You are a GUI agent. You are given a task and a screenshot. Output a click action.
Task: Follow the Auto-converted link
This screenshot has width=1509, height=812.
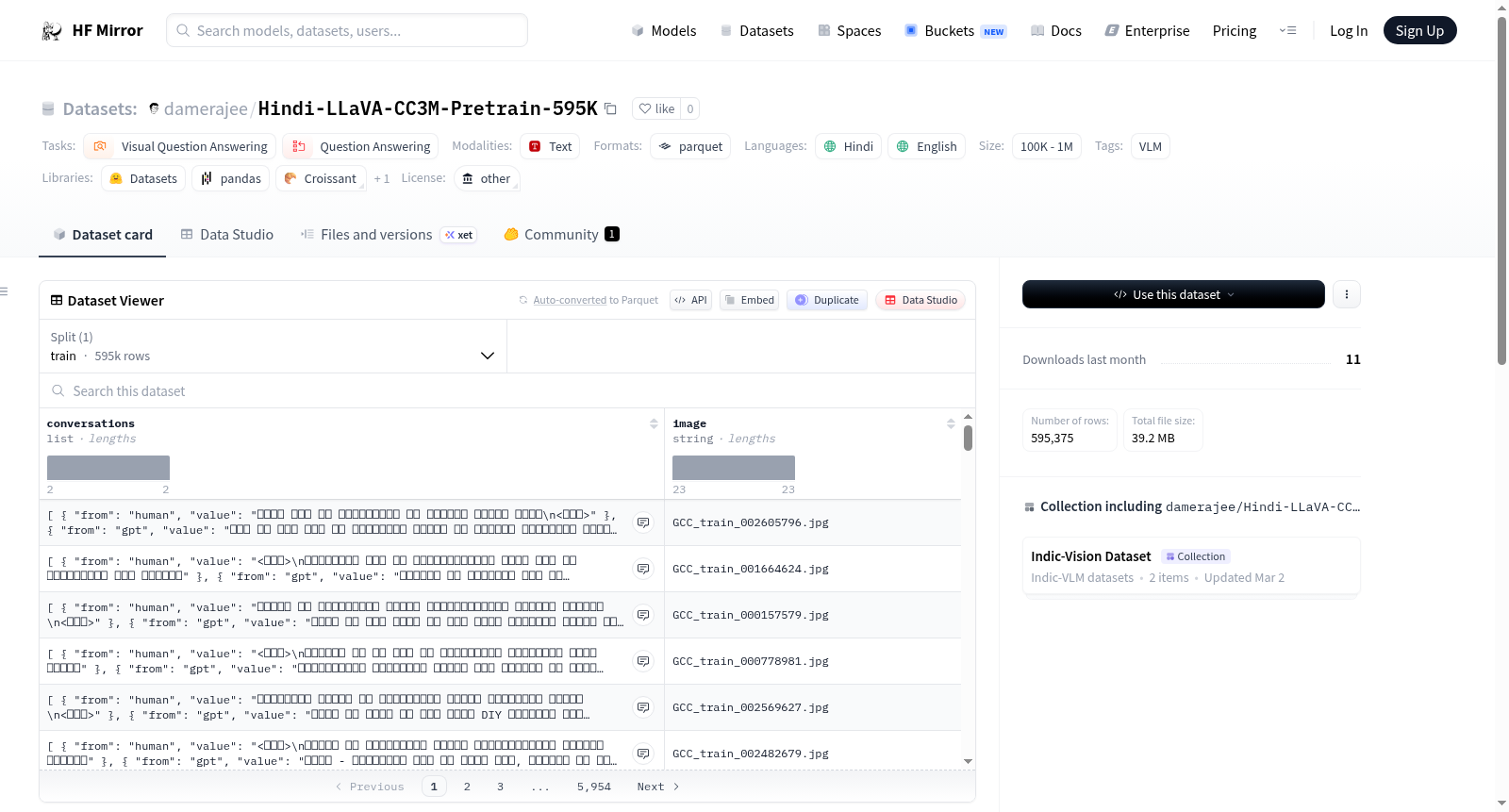pyautogui.click(x=570, y=300)
